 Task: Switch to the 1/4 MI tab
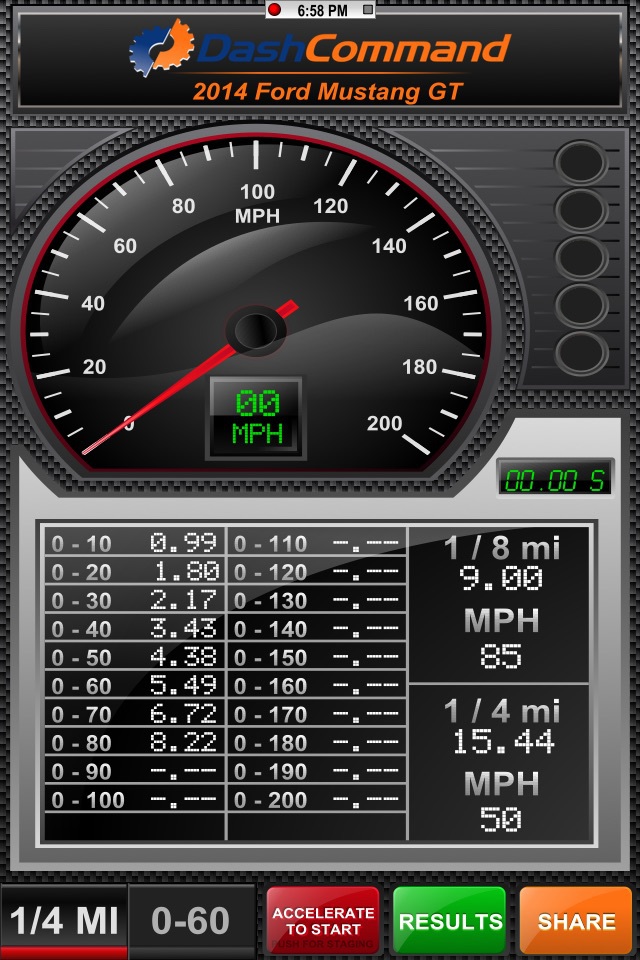(64, 920)
